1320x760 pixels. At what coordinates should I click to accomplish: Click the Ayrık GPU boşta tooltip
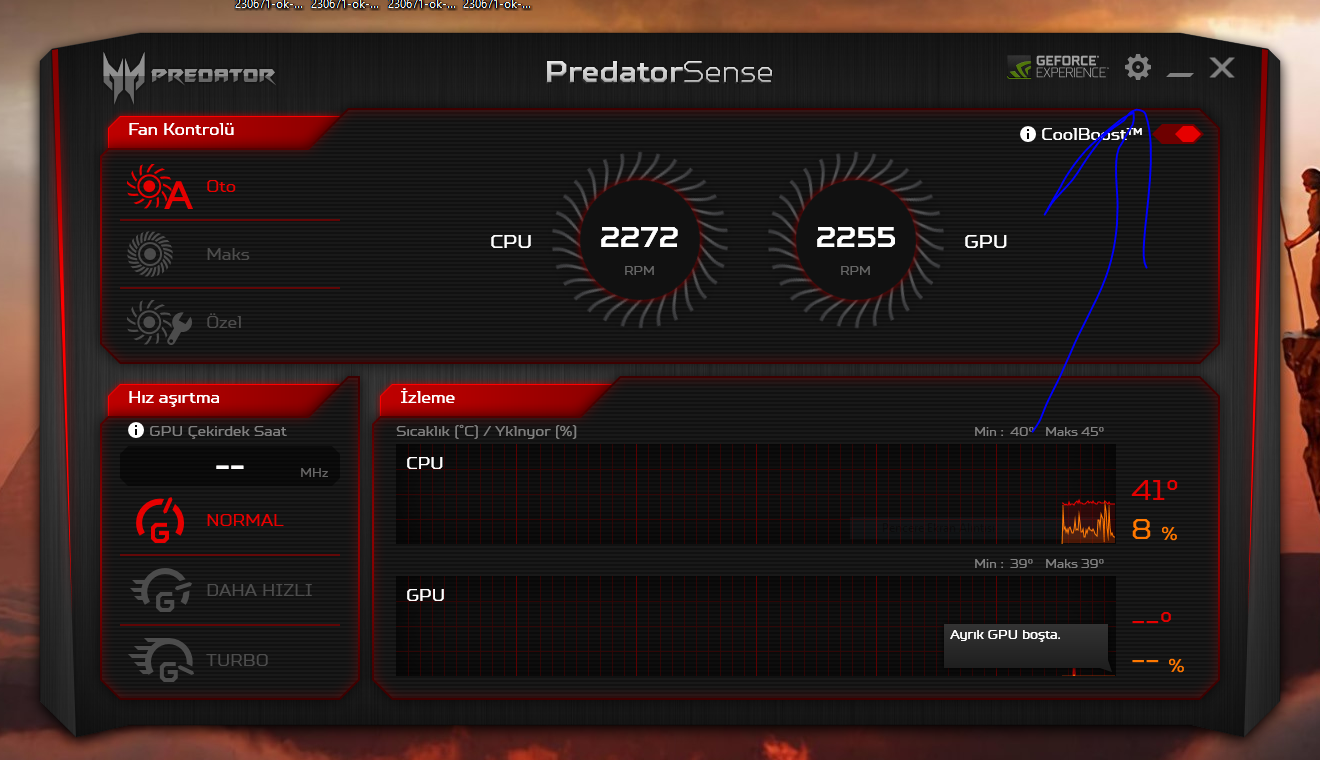[1026, 645]
